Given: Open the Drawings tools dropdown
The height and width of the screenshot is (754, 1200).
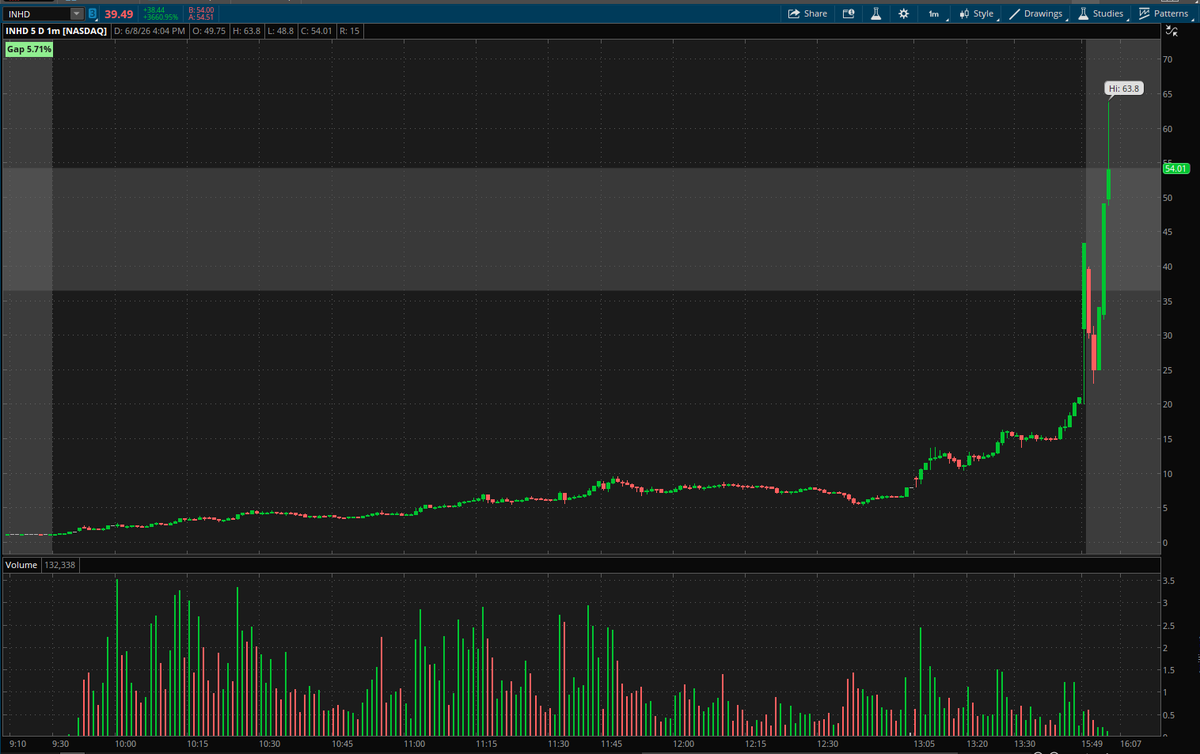Looking at the screenshot, I should [x=1036, y=14].
